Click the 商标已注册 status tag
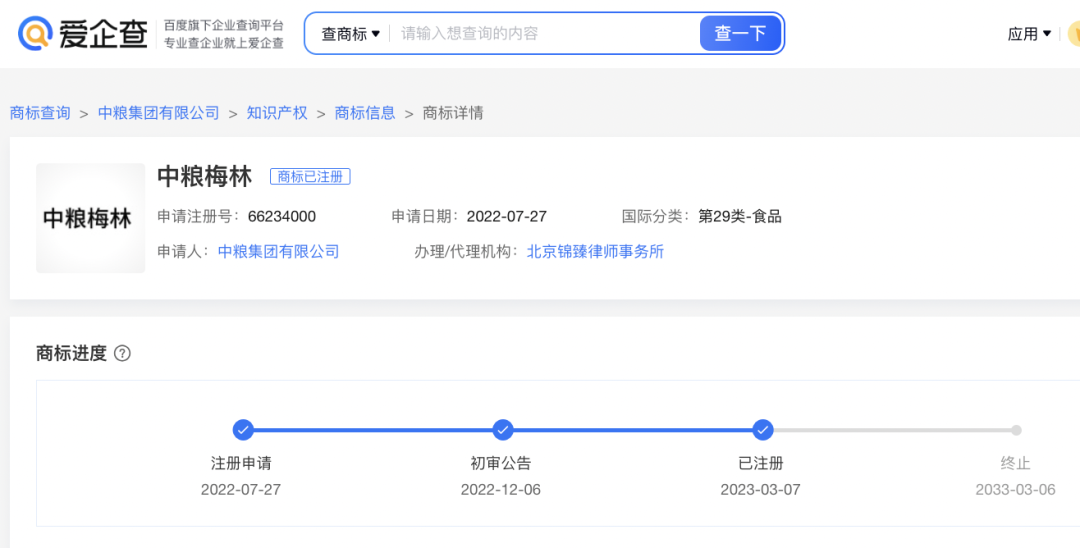This screenshot has width=1080, height=548. [310, 177]
